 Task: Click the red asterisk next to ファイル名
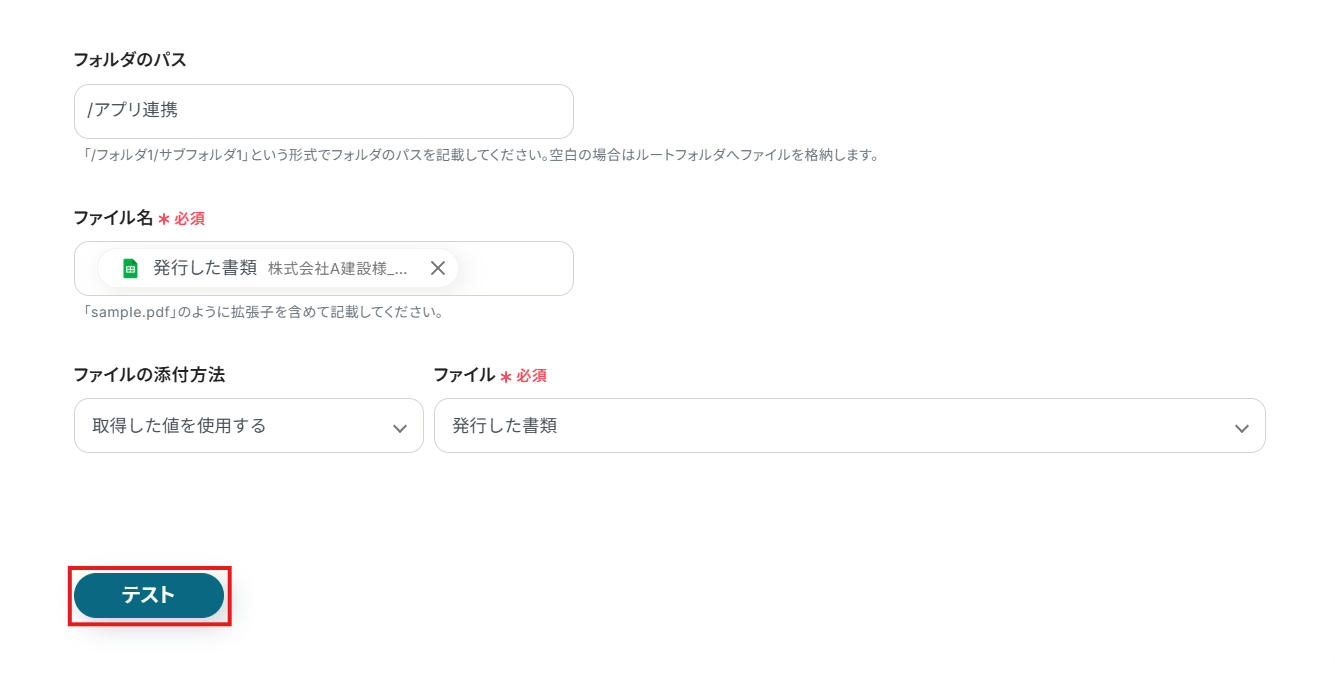pos(164,219)
